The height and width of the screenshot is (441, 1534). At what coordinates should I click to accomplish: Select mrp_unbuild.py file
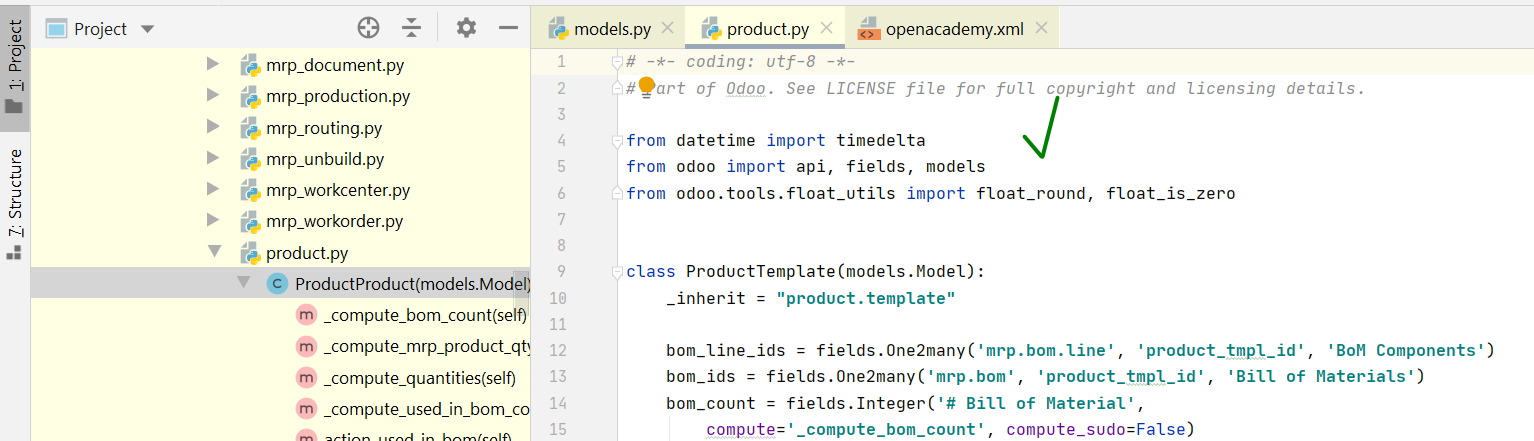[x=325, y=159]
